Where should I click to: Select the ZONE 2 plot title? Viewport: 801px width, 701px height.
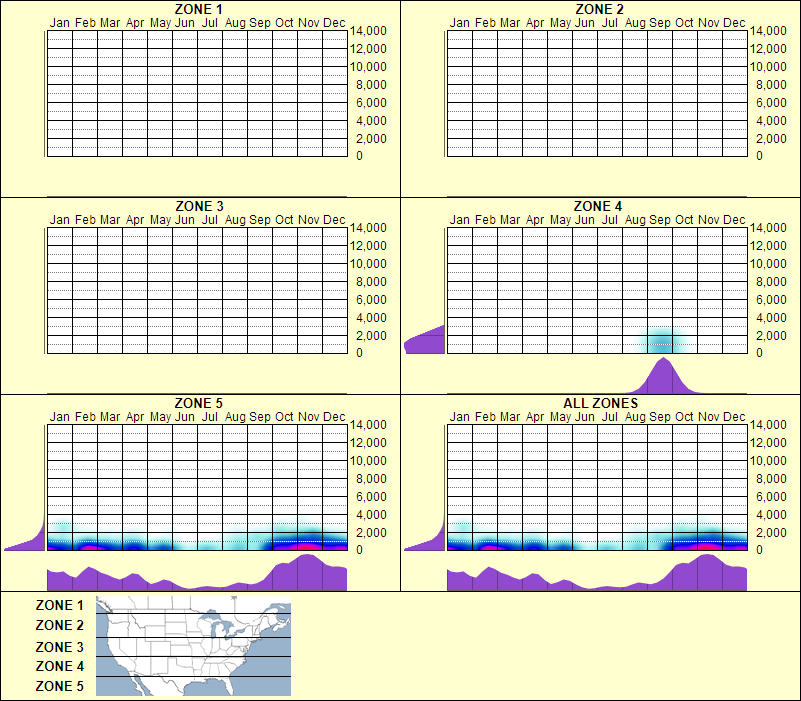[x=600, y=11]
